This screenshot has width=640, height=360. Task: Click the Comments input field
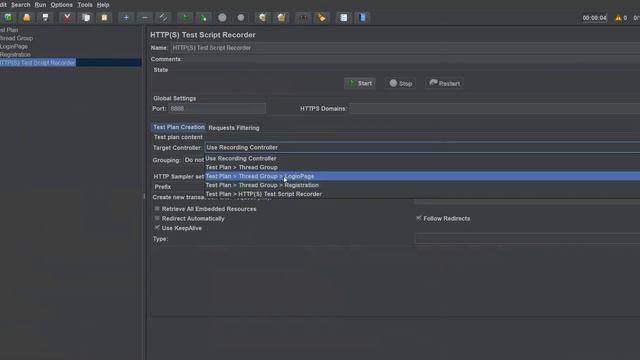coord(411,59)
